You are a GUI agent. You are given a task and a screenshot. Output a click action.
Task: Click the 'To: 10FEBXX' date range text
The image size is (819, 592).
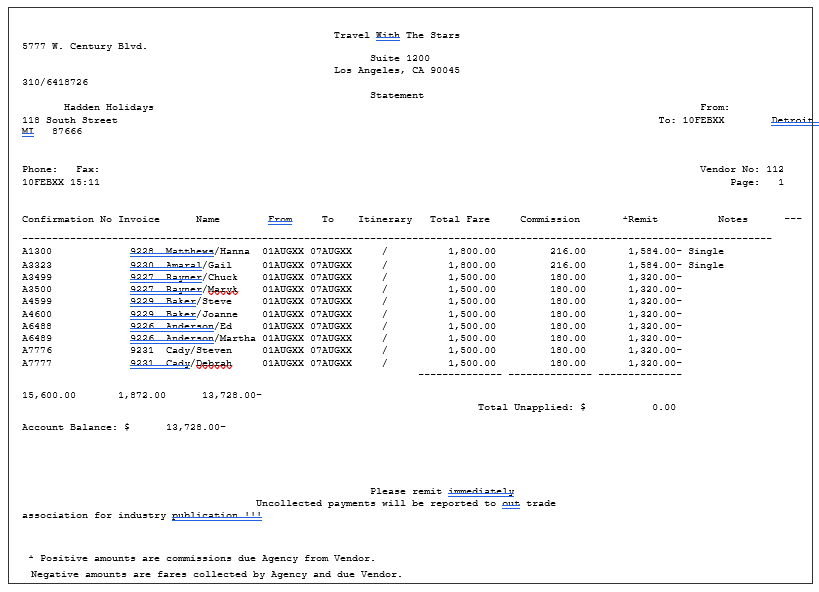[691, 120]
